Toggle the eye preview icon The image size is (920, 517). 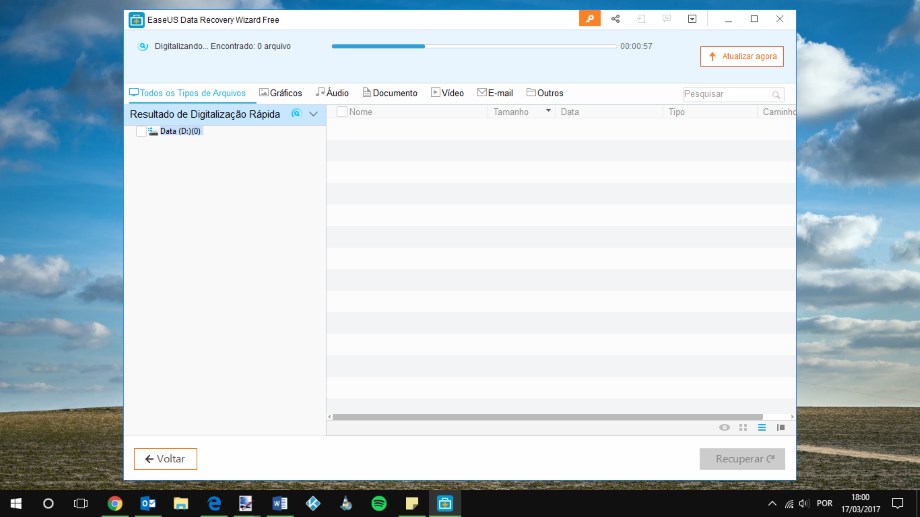click(x=724, y=427)
